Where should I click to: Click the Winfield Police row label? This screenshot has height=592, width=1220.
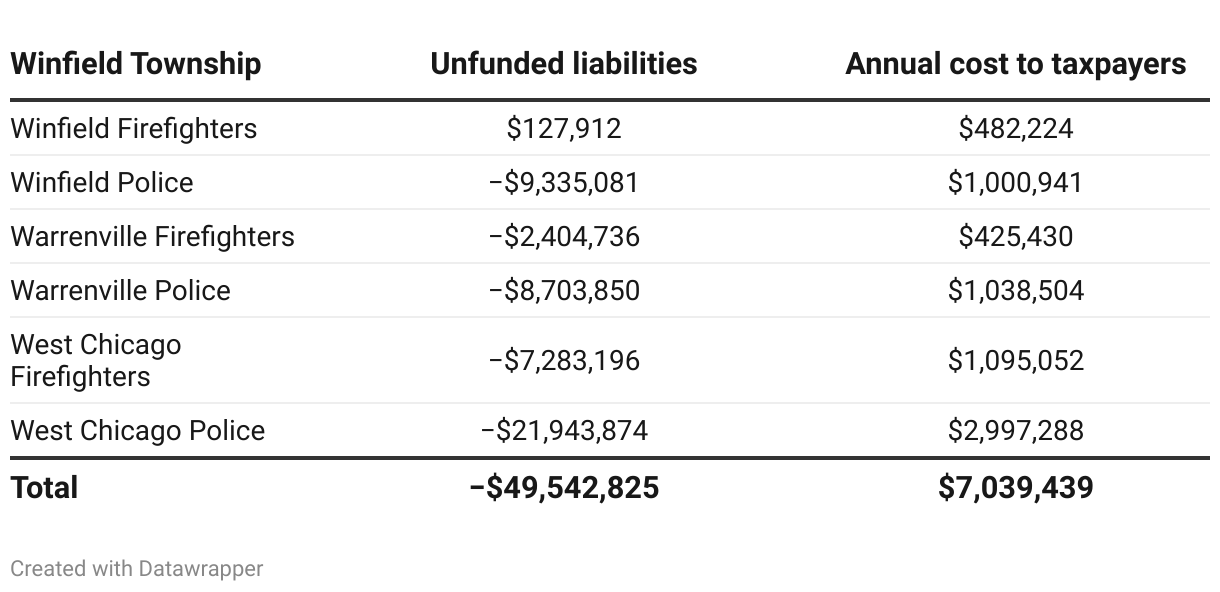(102, 183)
